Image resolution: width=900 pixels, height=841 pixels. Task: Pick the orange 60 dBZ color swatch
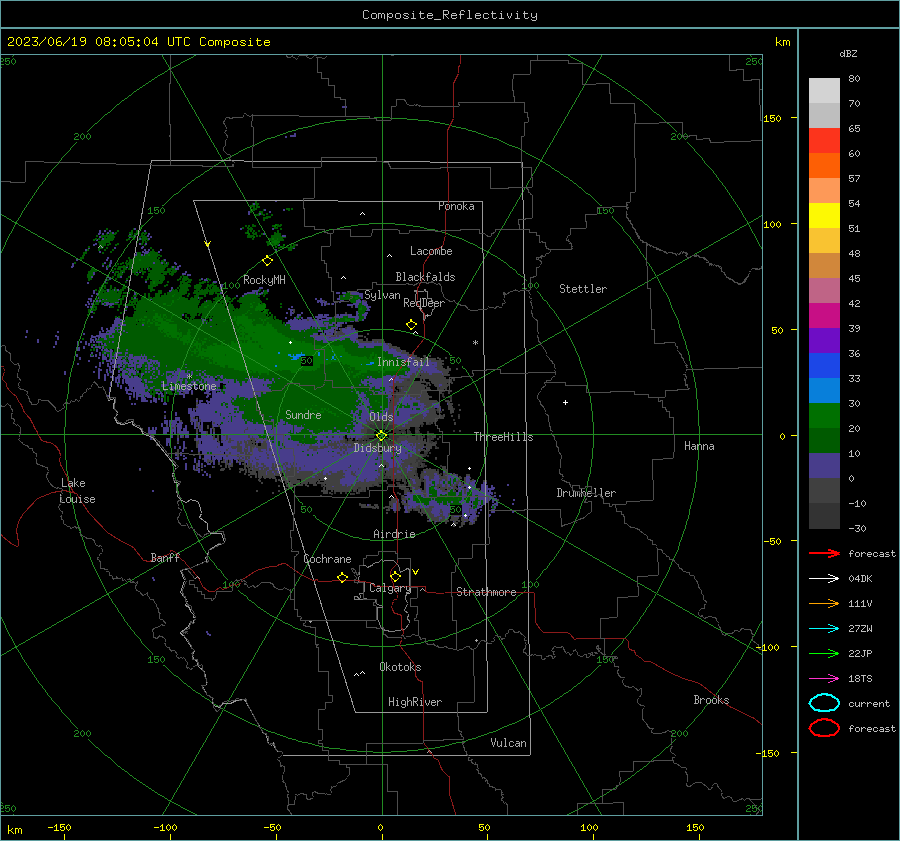pyautogui.click(x=824, y=165)
